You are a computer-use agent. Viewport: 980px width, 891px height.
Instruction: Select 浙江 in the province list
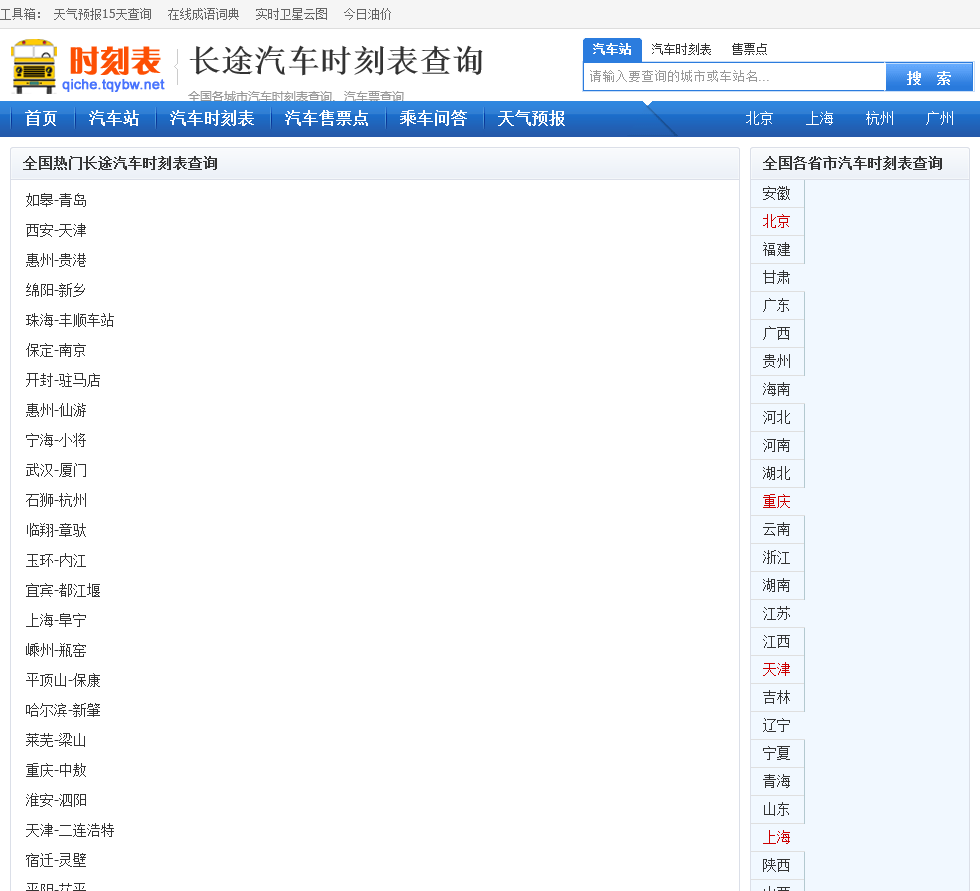776,558
